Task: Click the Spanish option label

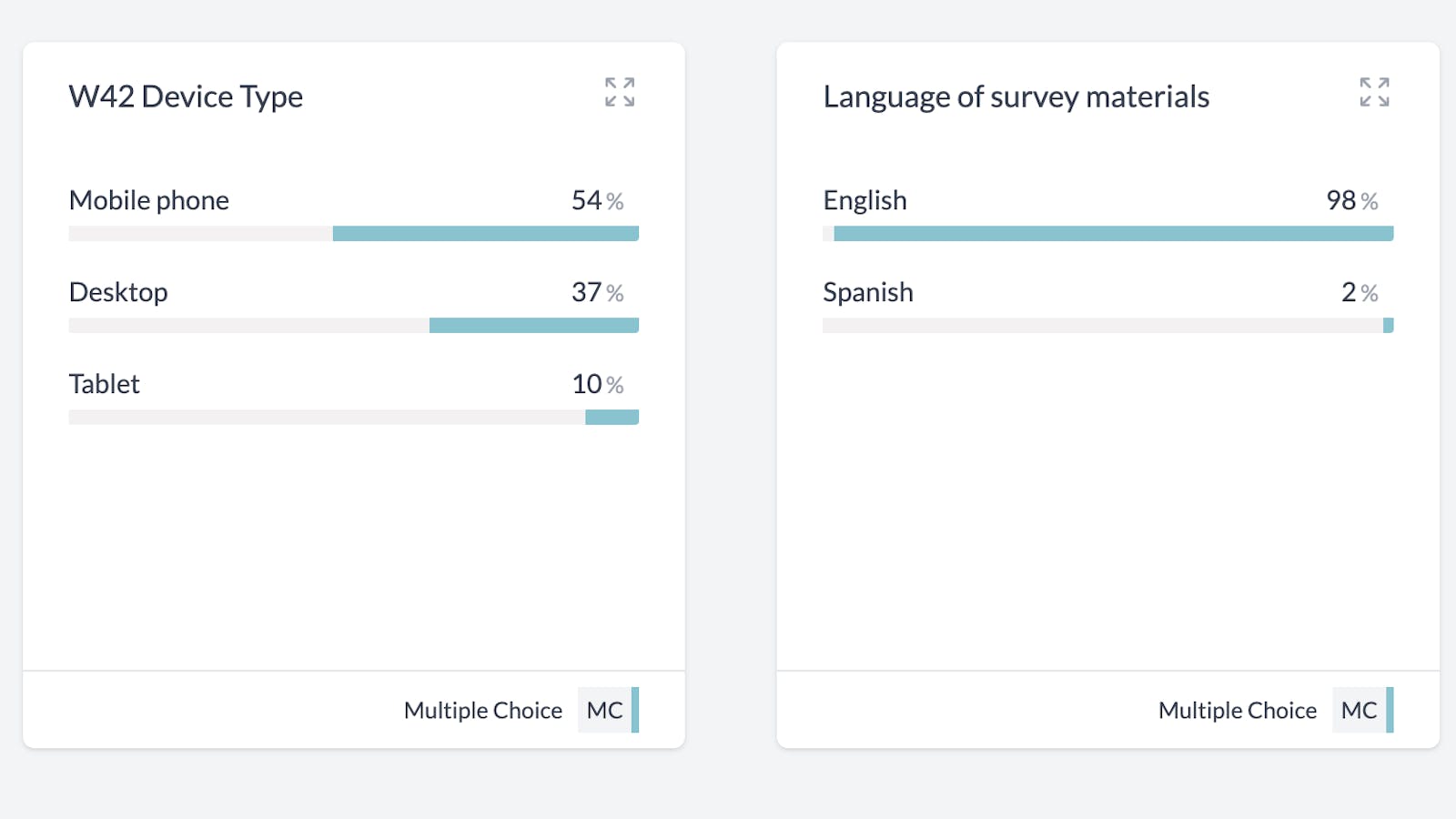Action: pos(868,292)
